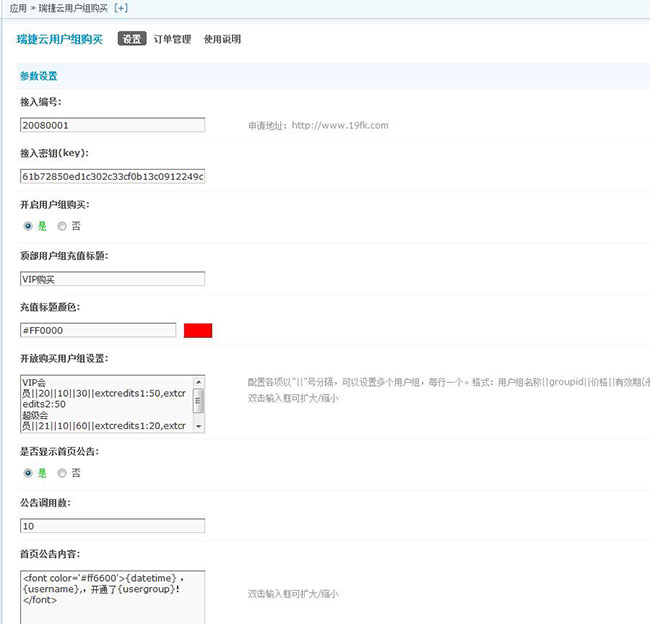This screenshot has height=624, width=650.
Task: Click the textarea scroll up arrow
Action: (x=199, y=382)
